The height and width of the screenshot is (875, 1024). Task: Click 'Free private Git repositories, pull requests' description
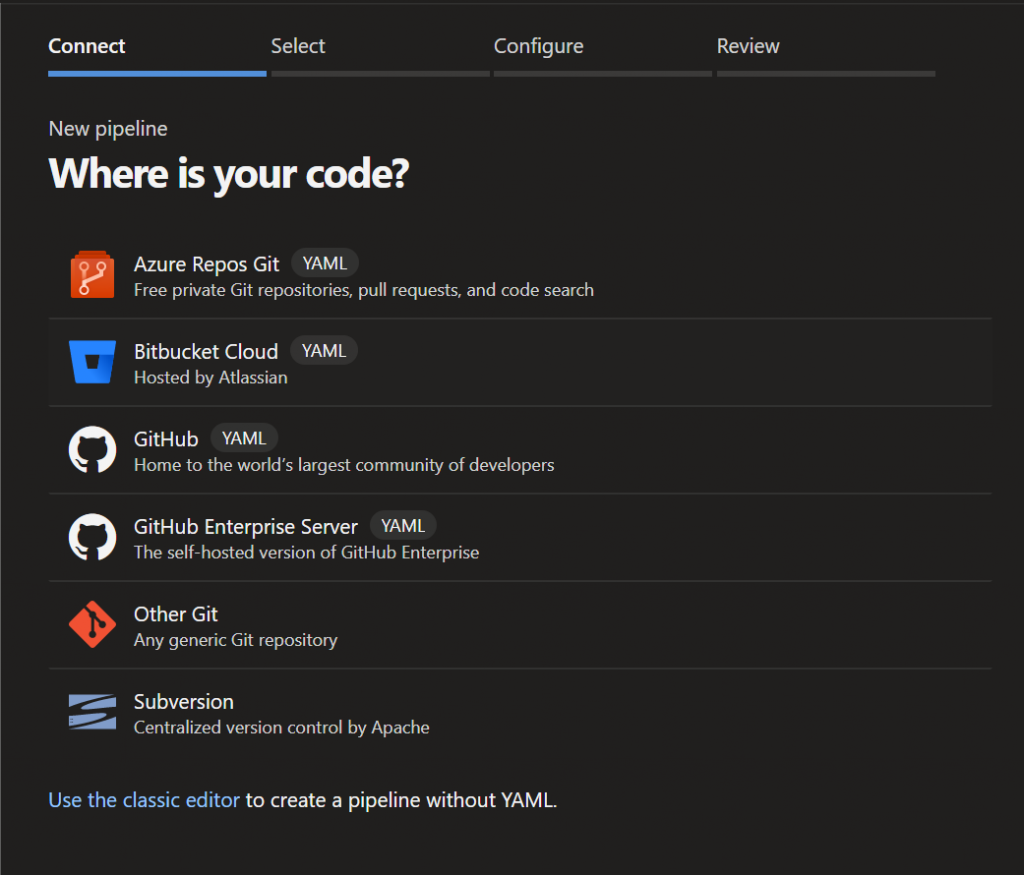[x=364, y=290]
